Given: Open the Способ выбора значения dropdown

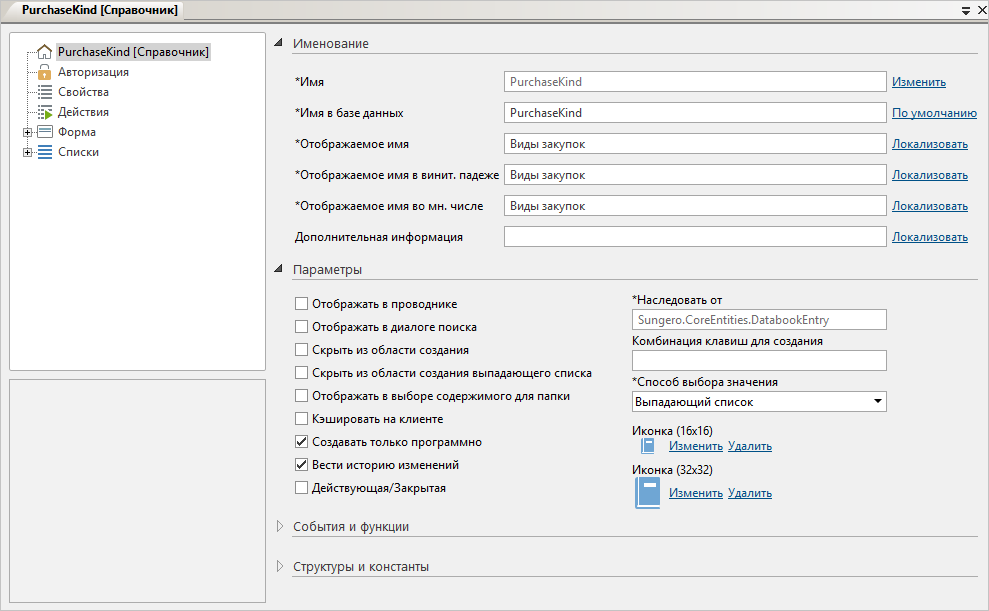Looking at the screenshot, I should tap(877, 402).
